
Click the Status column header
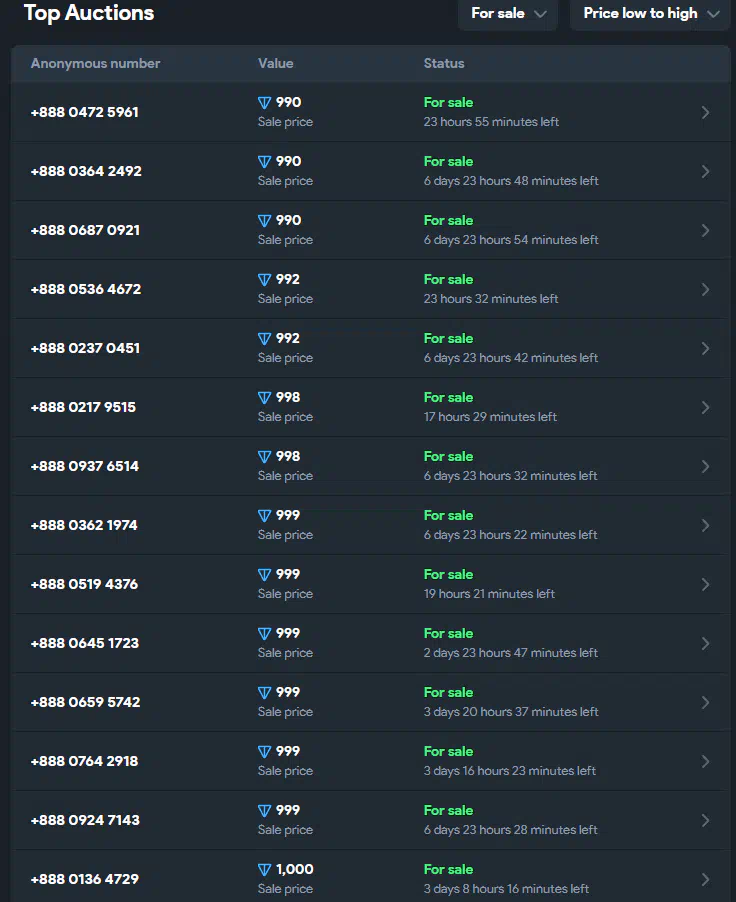[x=444, y=63]
